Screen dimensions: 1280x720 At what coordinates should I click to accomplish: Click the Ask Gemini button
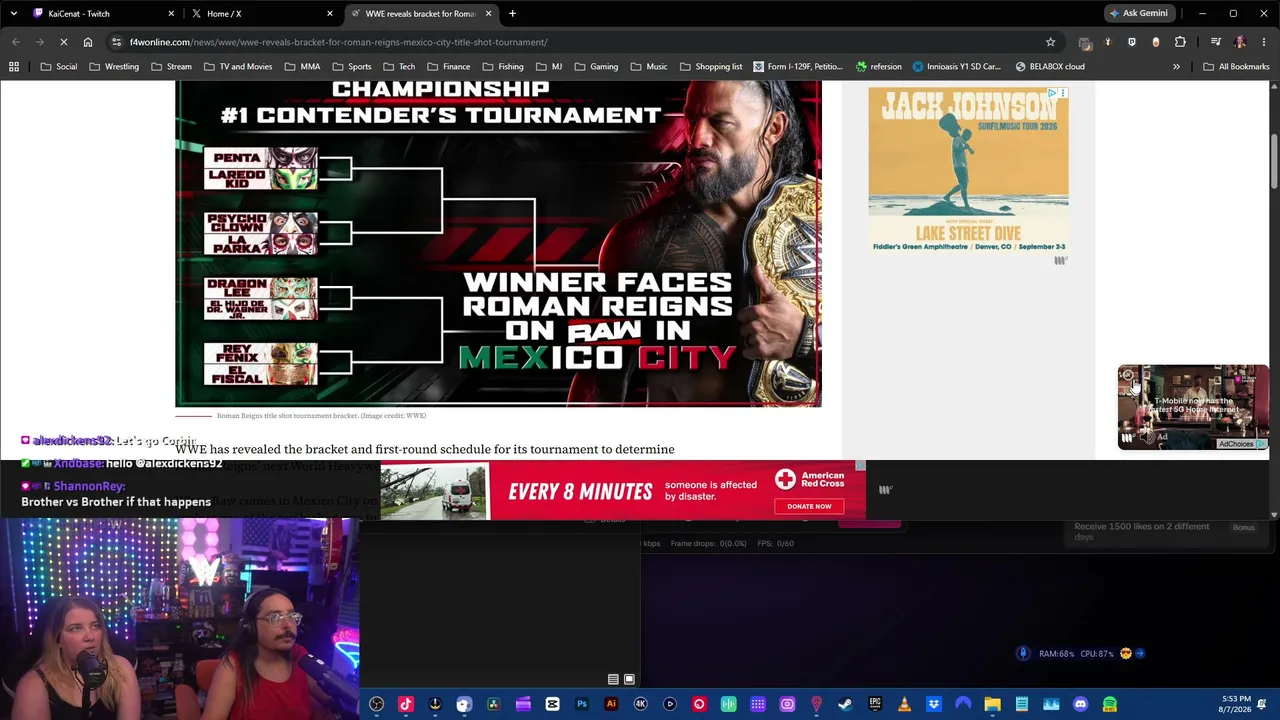coord(1139,14)
